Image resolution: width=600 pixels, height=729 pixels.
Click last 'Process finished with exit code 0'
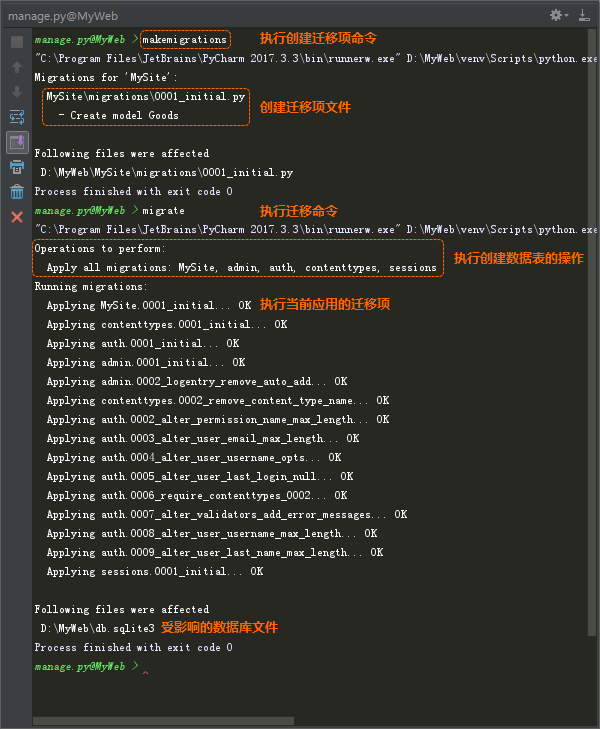[133, 648]
